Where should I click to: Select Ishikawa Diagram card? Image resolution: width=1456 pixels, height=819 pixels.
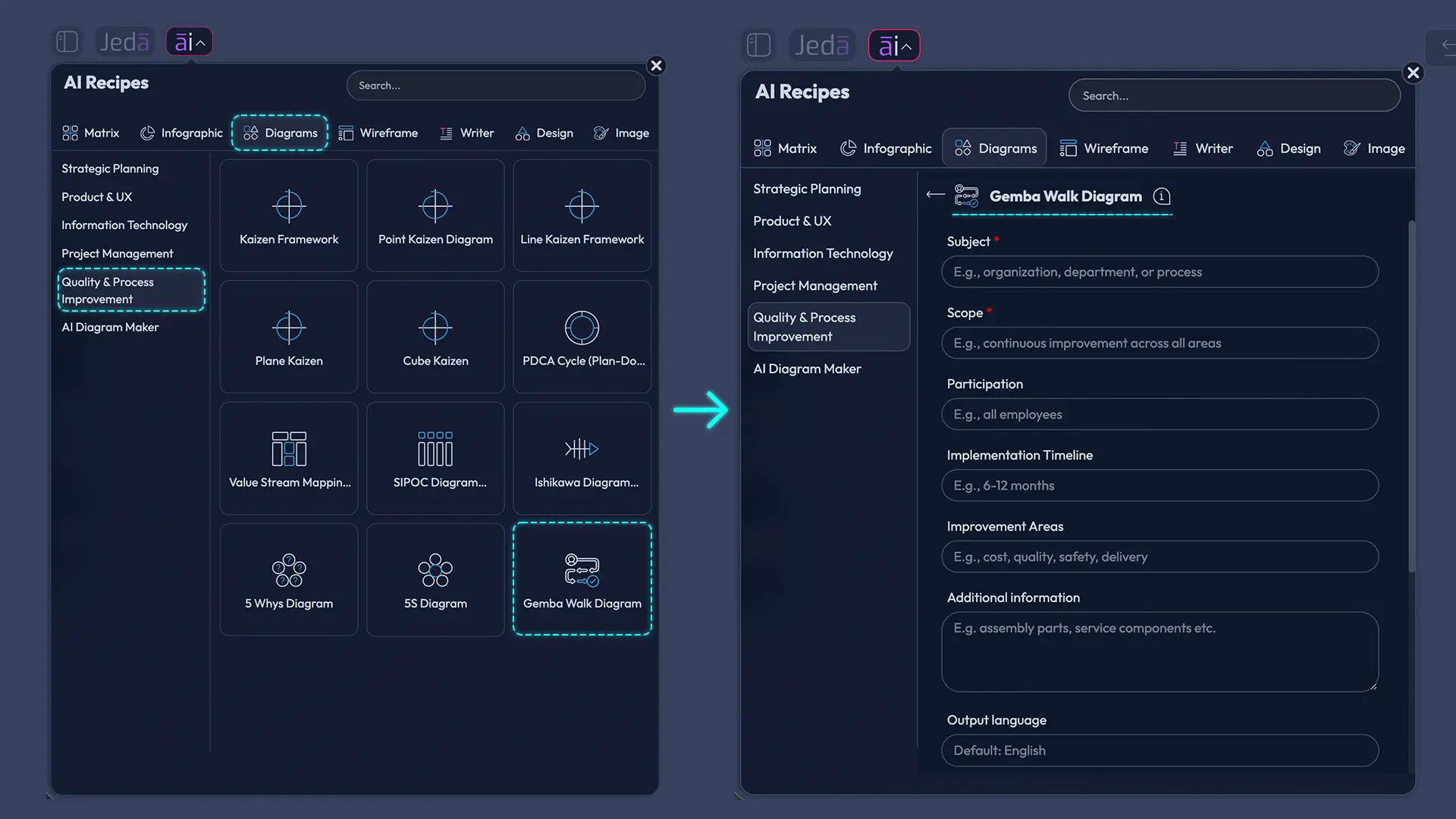click(x=582, y=458)
